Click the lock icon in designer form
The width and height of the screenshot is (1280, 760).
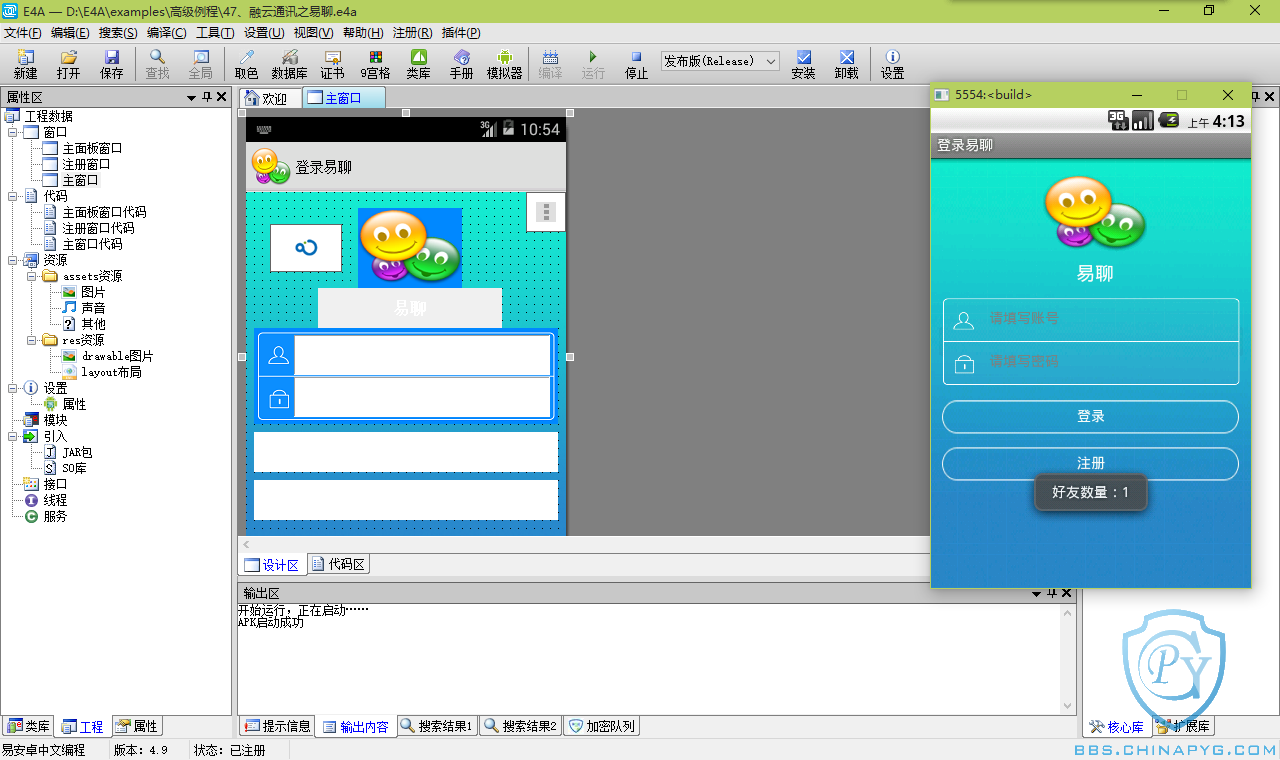(x=279, y=399)
